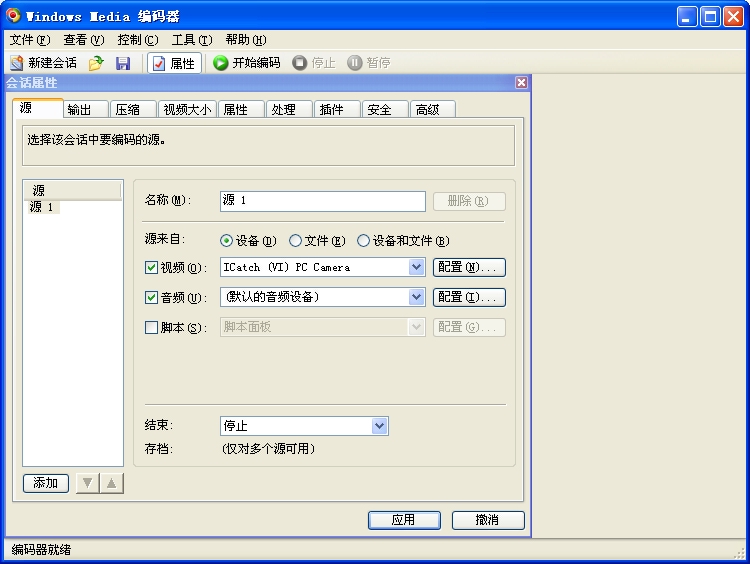Click the script 配置(G)... button

click(x=469, y=327)
